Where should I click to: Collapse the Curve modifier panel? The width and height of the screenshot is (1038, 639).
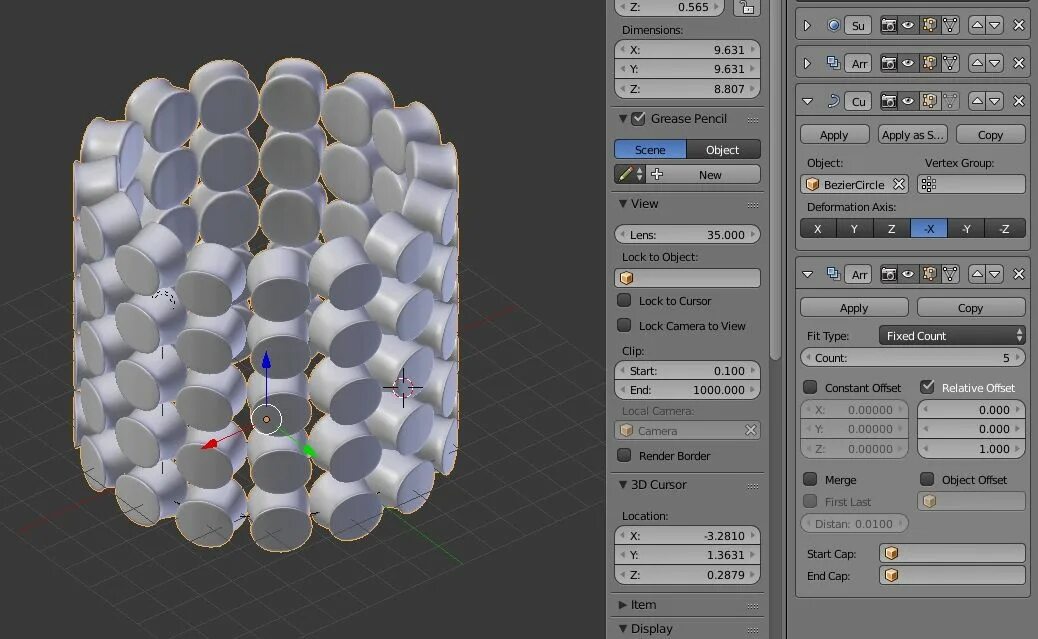807,101
